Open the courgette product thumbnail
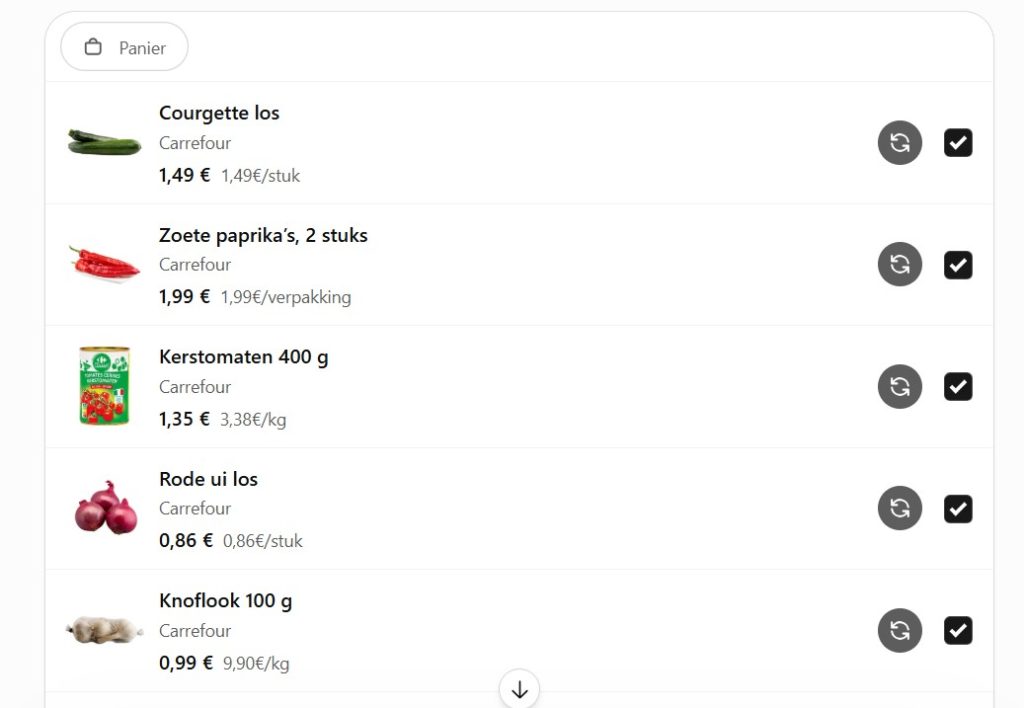 104,142
